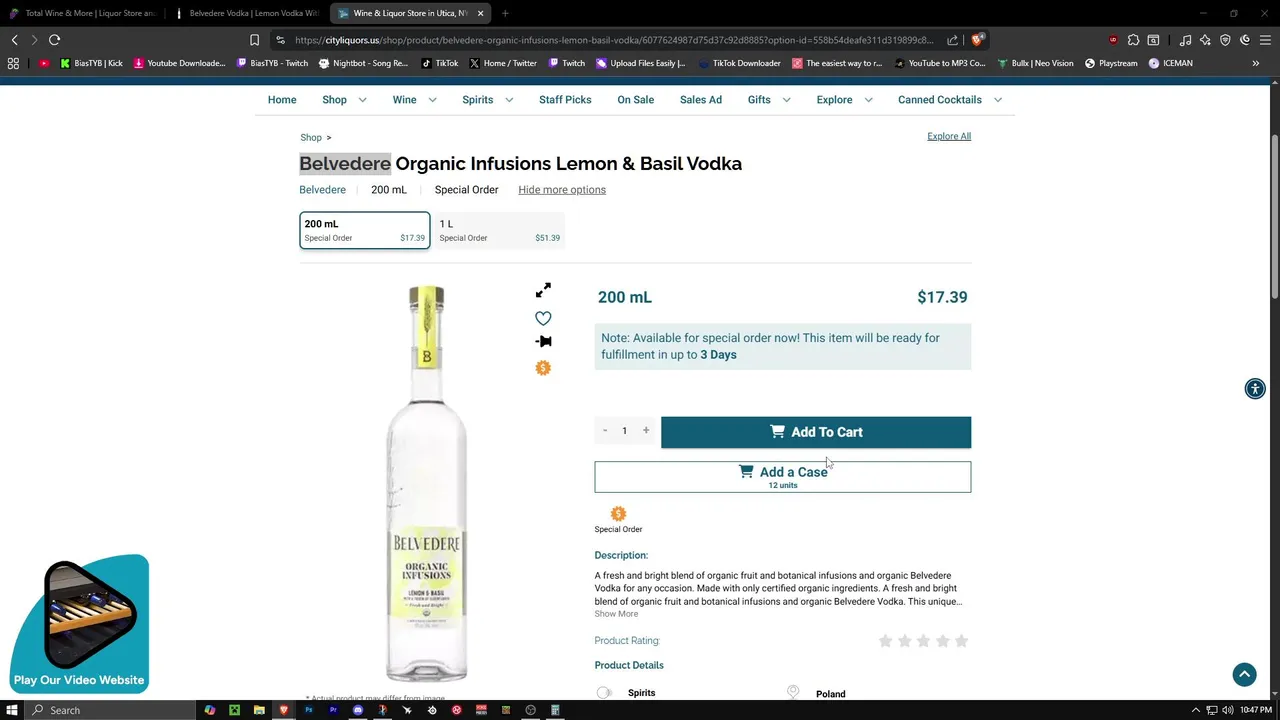1280x720 pixels.
Task: Click the pin icon beside product image
Action: (543, 341)
